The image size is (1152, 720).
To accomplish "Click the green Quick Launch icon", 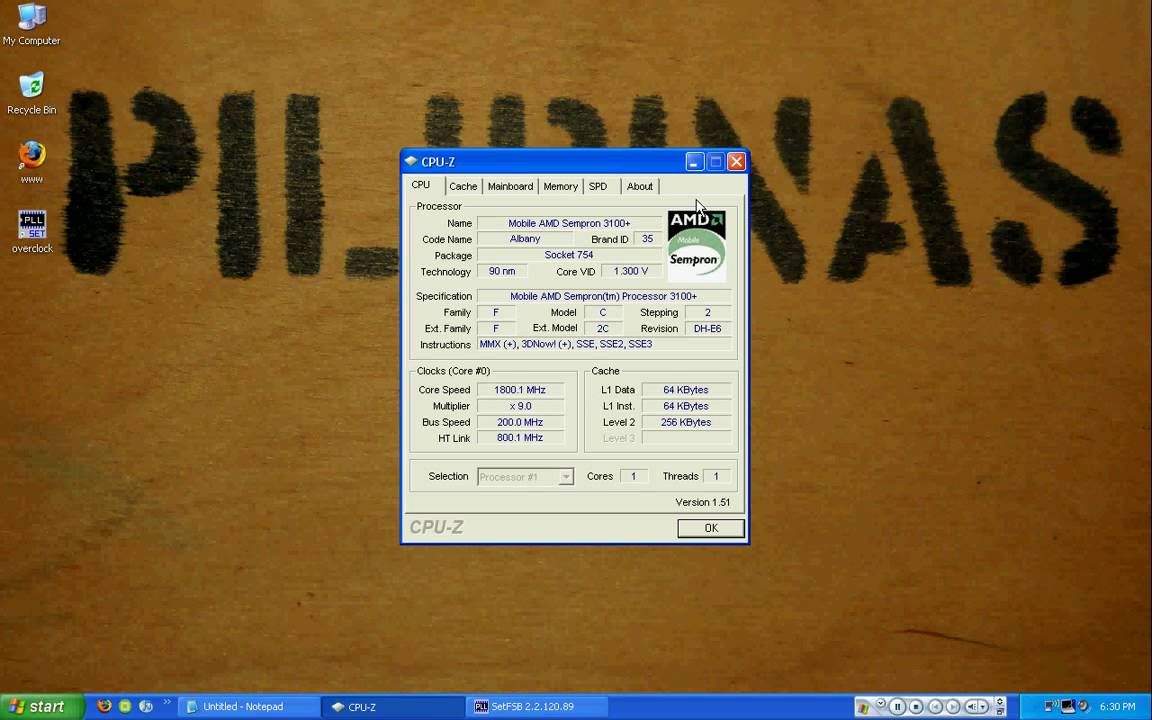I will pyautogui.click(x=125, y=706).
